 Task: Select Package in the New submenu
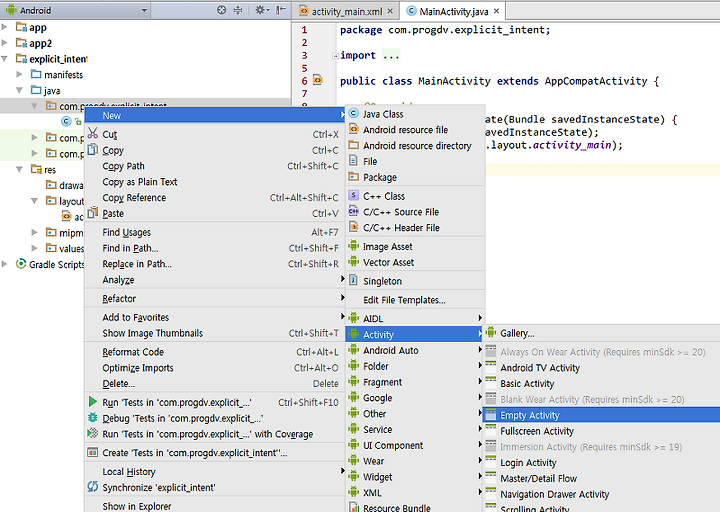click(x=416, y=177)
